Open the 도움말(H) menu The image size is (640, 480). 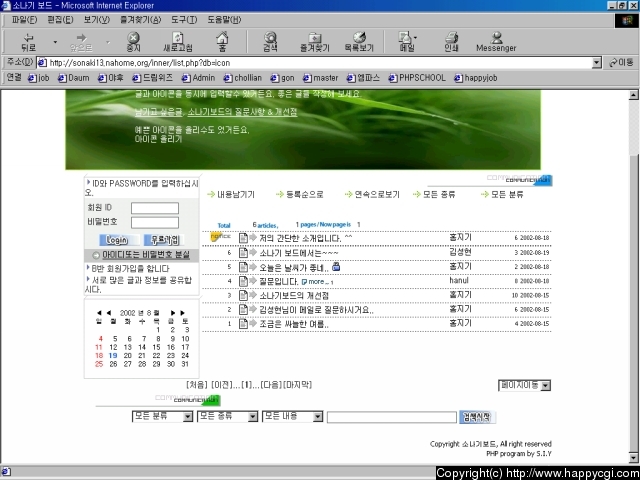click(x=224, y=20)
